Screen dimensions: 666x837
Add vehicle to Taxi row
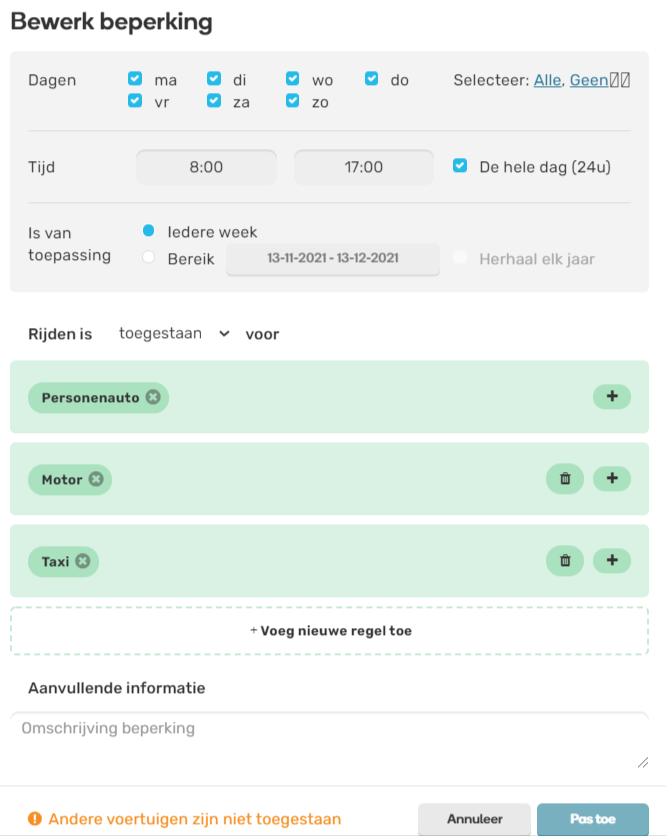(x=612, y=560)
